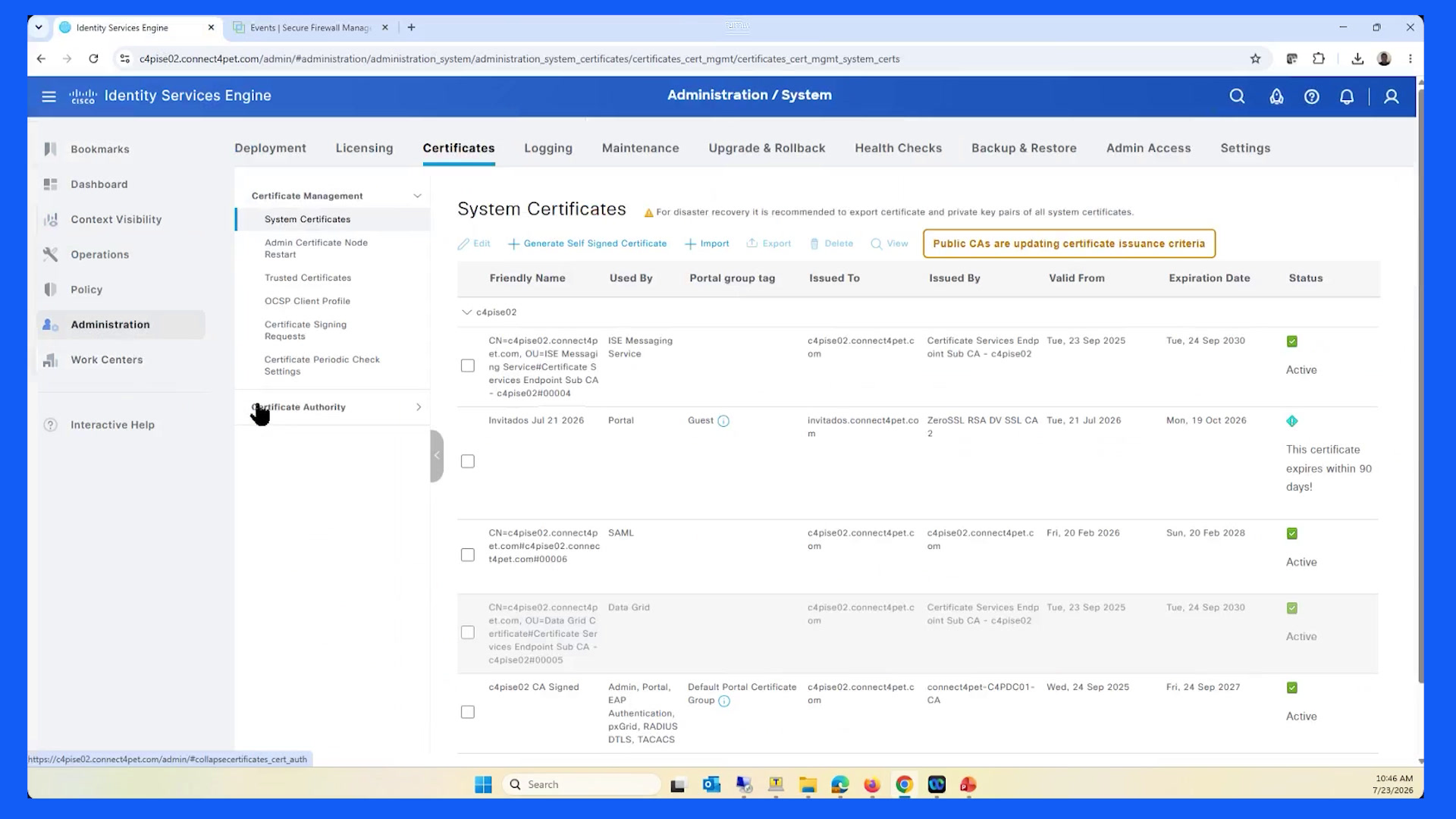
Task: Switch to the Deployment tab
Action: coord(270,148)
